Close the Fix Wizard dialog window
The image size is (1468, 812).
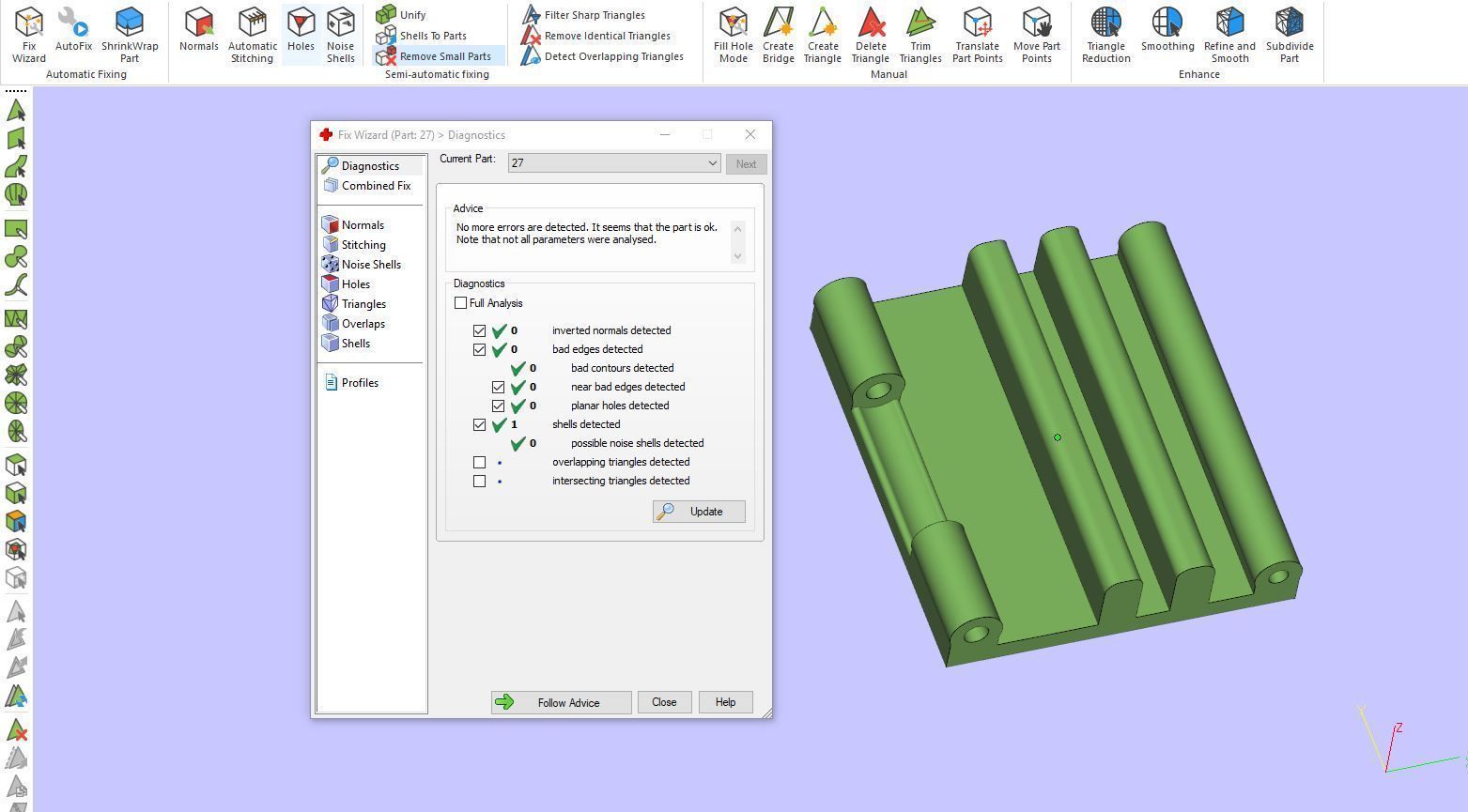click(x=749, y=134)
